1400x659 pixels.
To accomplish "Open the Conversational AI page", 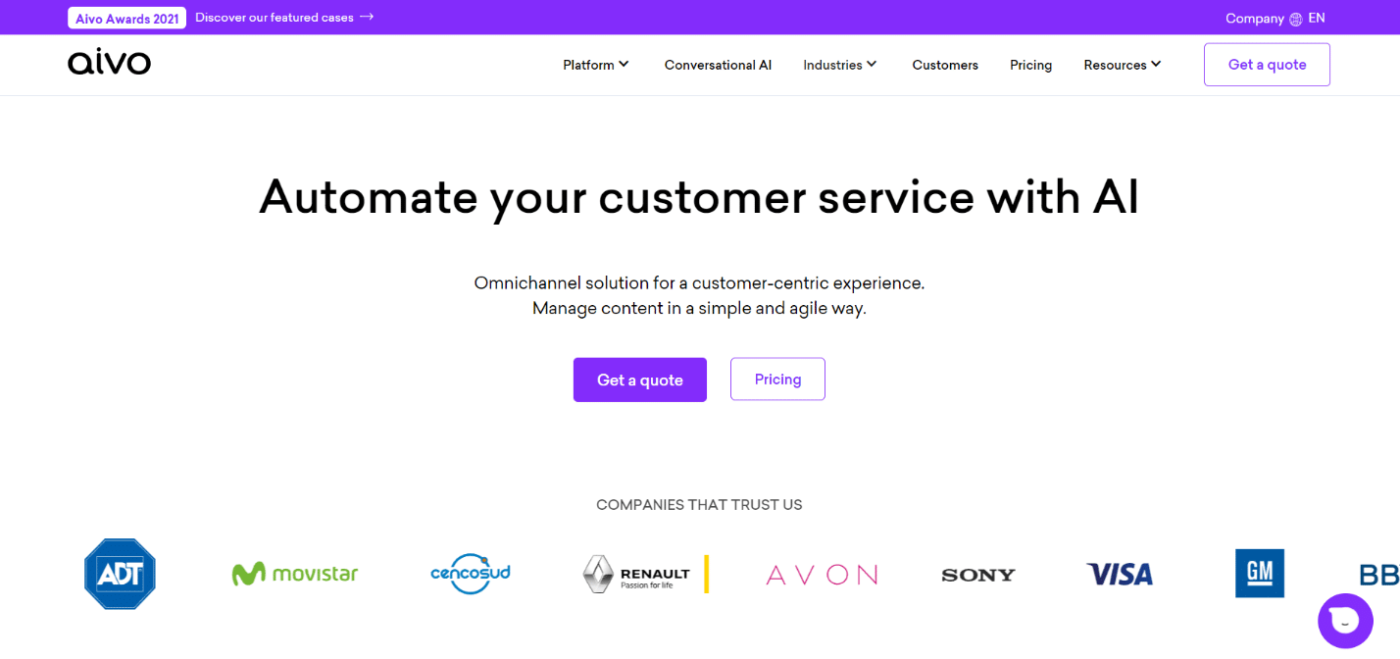I will click(x=718, y=65).
